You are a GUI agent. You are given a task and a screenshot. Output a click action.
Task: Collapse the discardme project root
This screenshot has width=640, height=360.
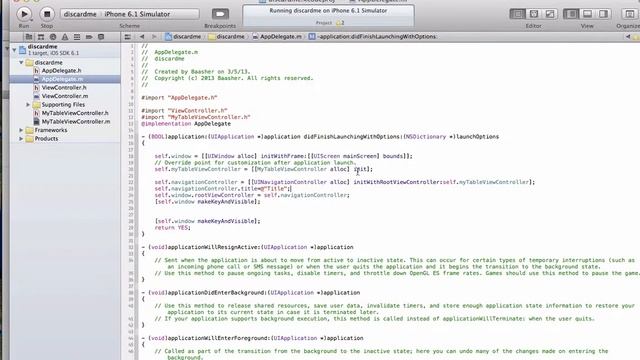pyautogui.click(x=14, y=50)
